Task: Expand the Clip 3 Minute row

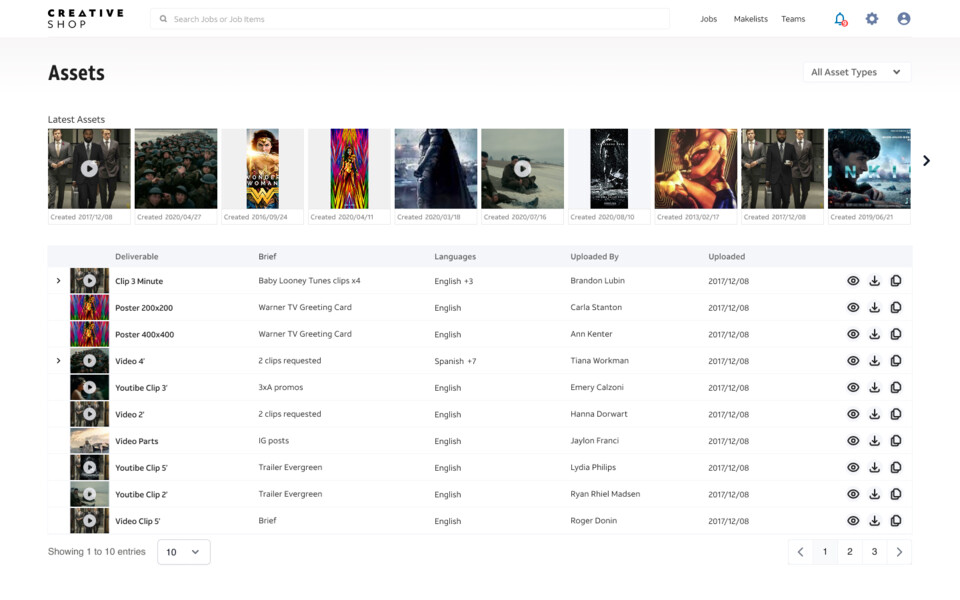Action: tap(58, 281)
